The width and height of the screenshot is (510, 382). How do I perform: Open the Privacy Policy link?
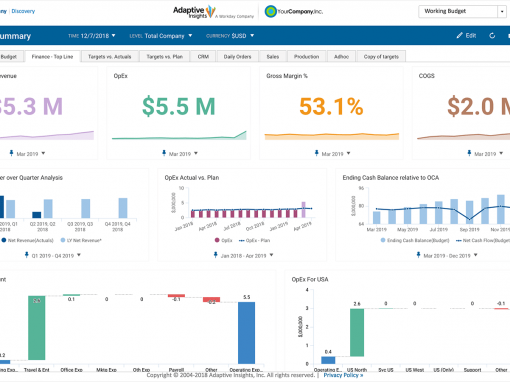pyautogui.click(x=343, y=375)
